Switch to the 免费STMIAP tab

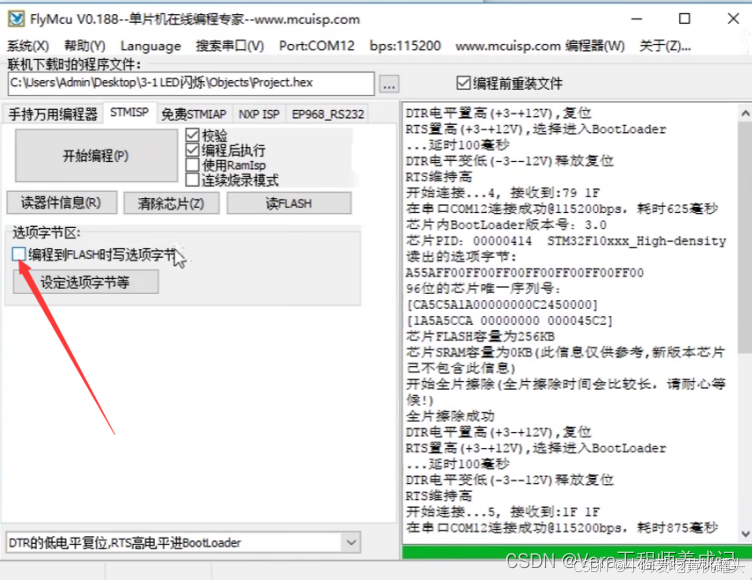[194, 114]
